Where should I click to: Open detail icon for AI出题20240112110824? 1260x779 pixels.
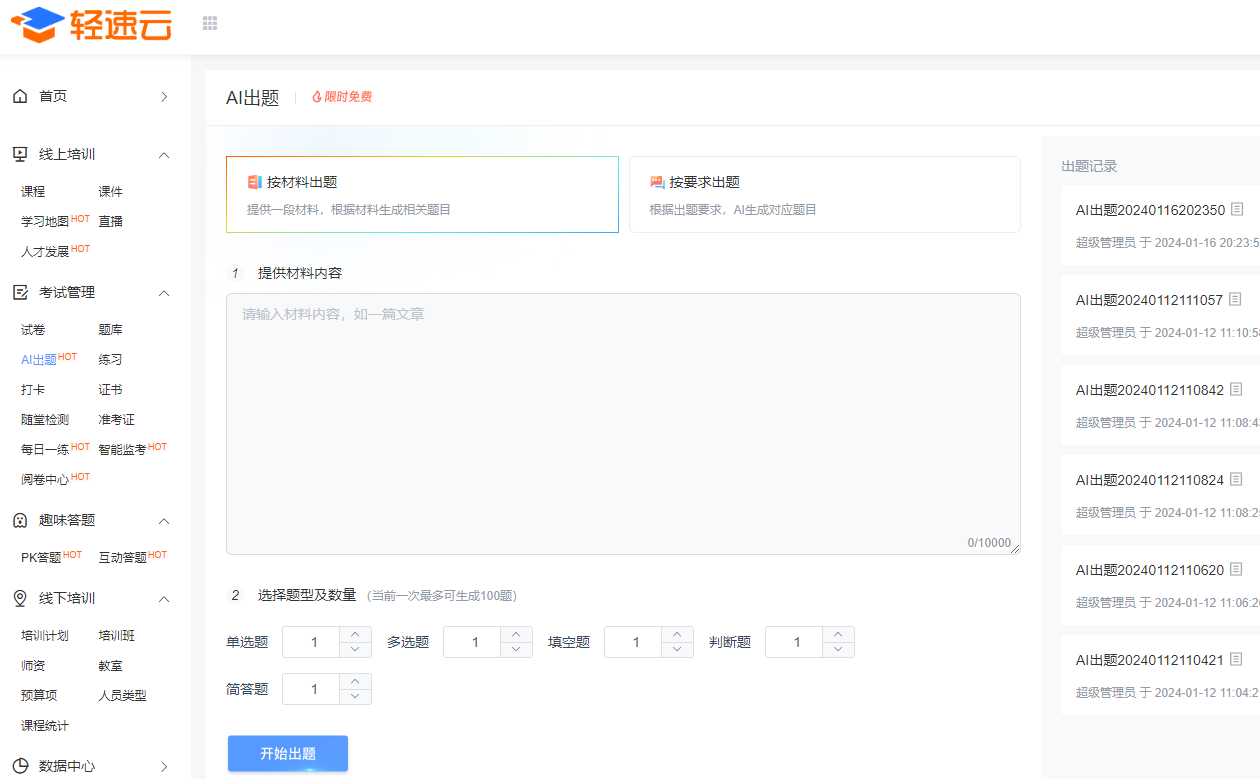click(1236, 480)
